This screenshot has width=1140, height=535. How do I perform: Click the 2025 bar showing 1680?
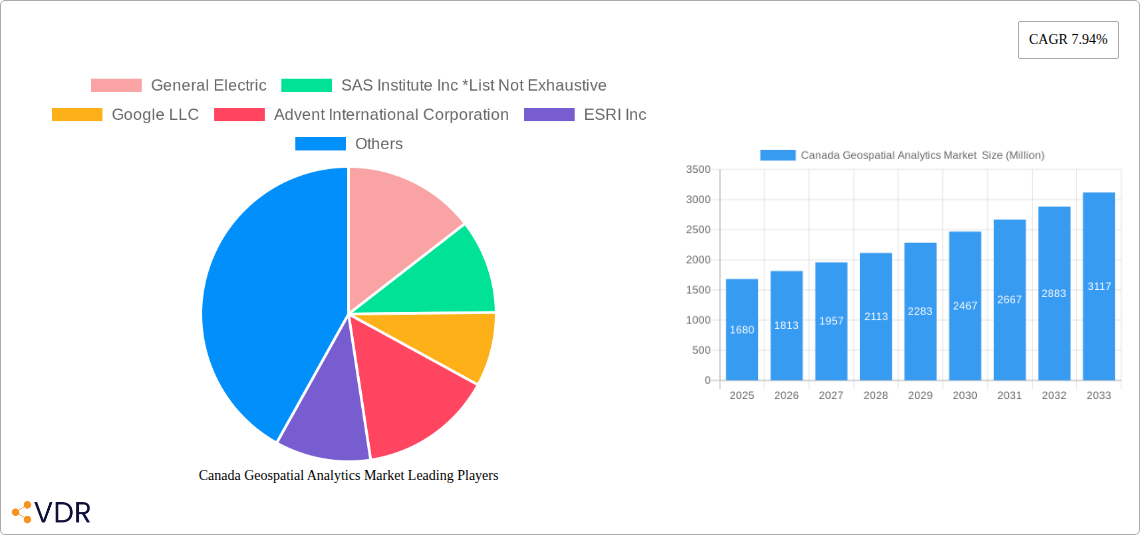(742, 329)
